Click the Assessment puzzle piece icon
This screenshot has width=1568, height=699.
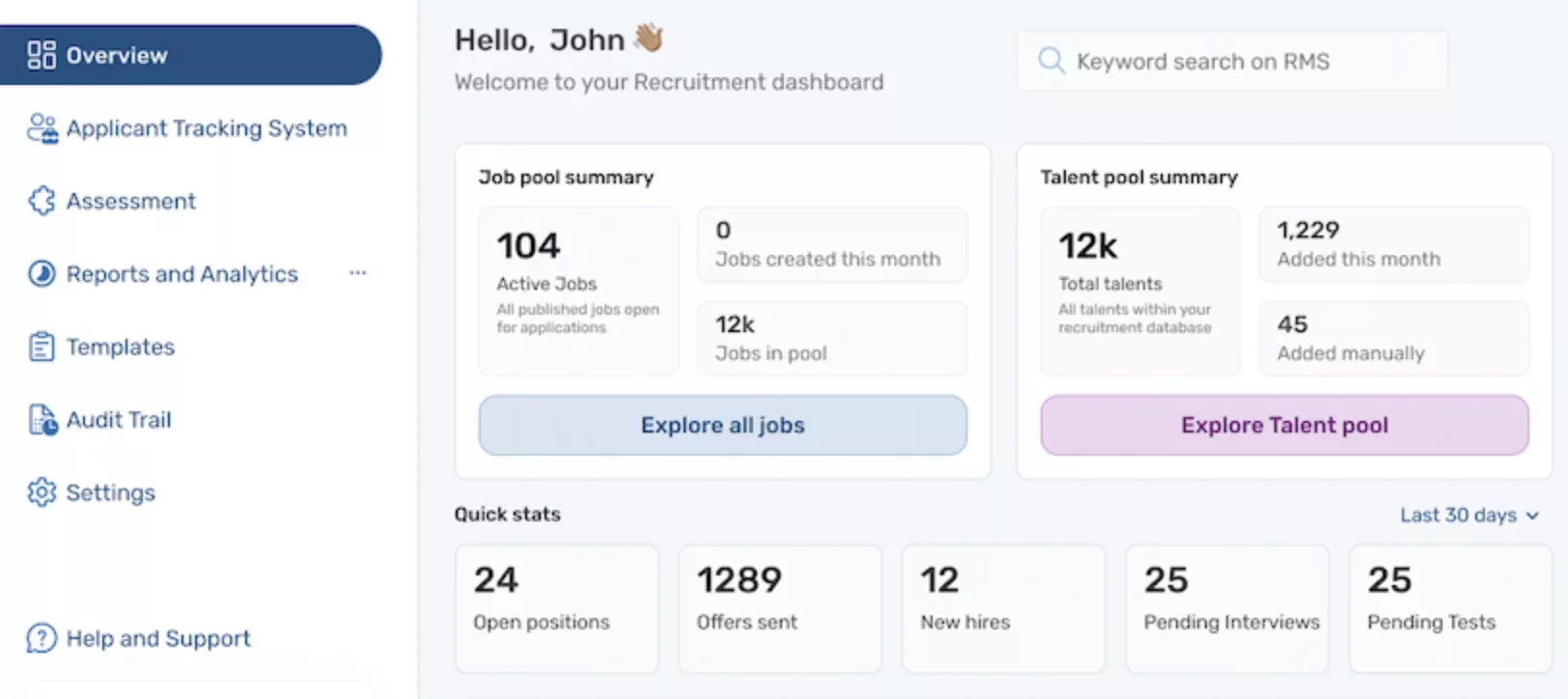pyautogui.click(x=42, y=201)
